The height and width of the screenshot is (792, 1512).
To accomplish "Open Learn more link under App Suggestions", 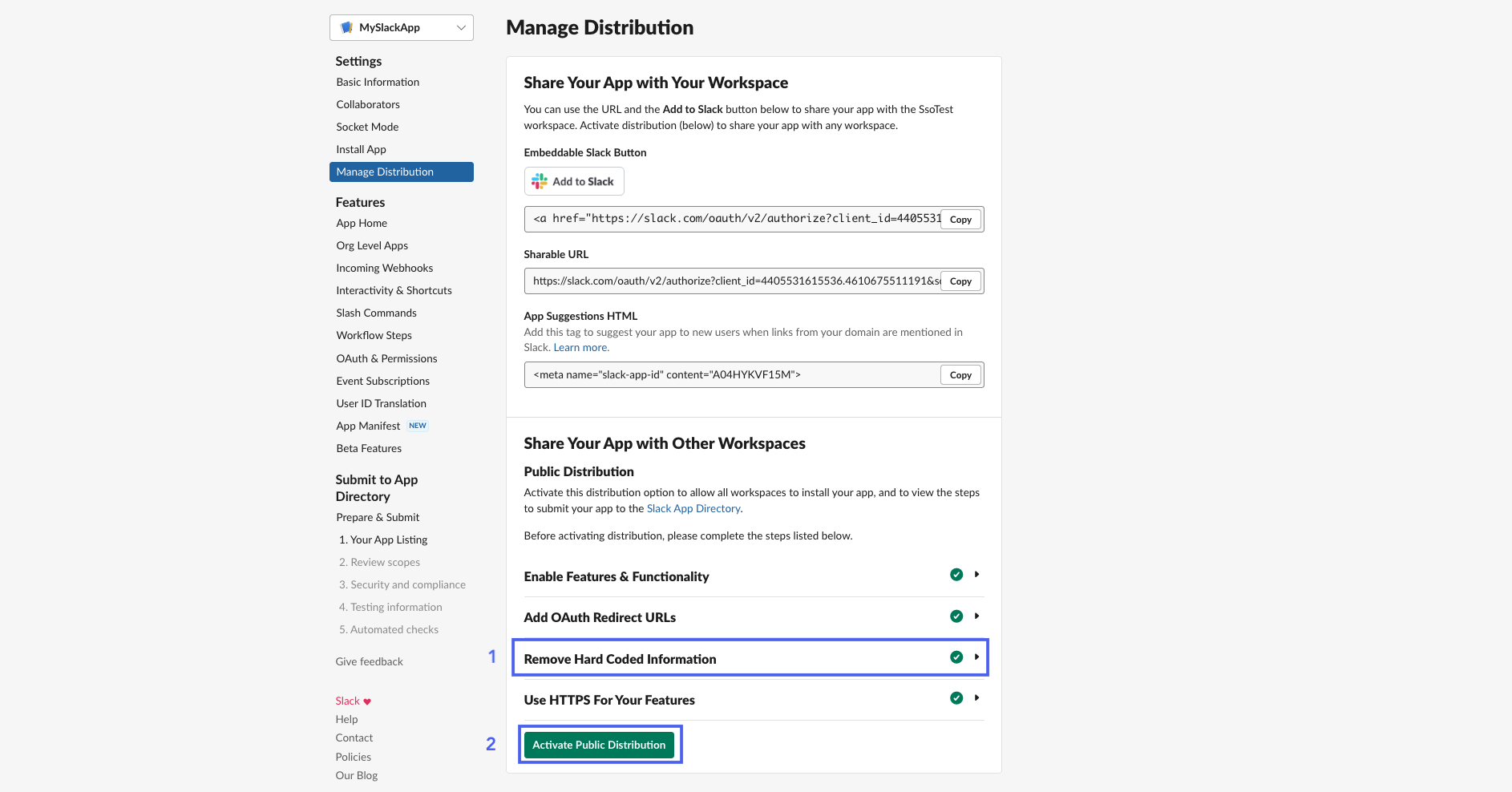I will [581, 347].
